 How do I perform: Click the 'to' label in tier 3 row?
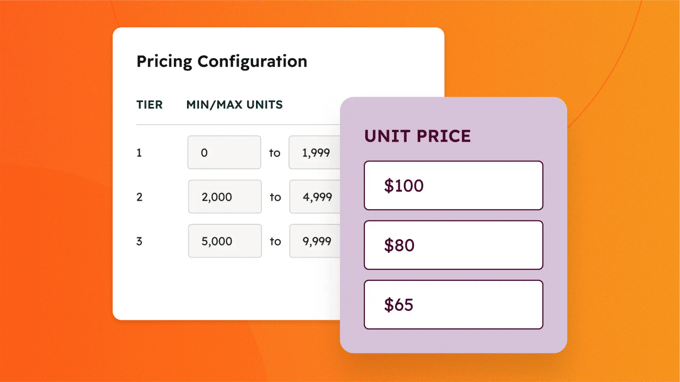tap(275, 241)
